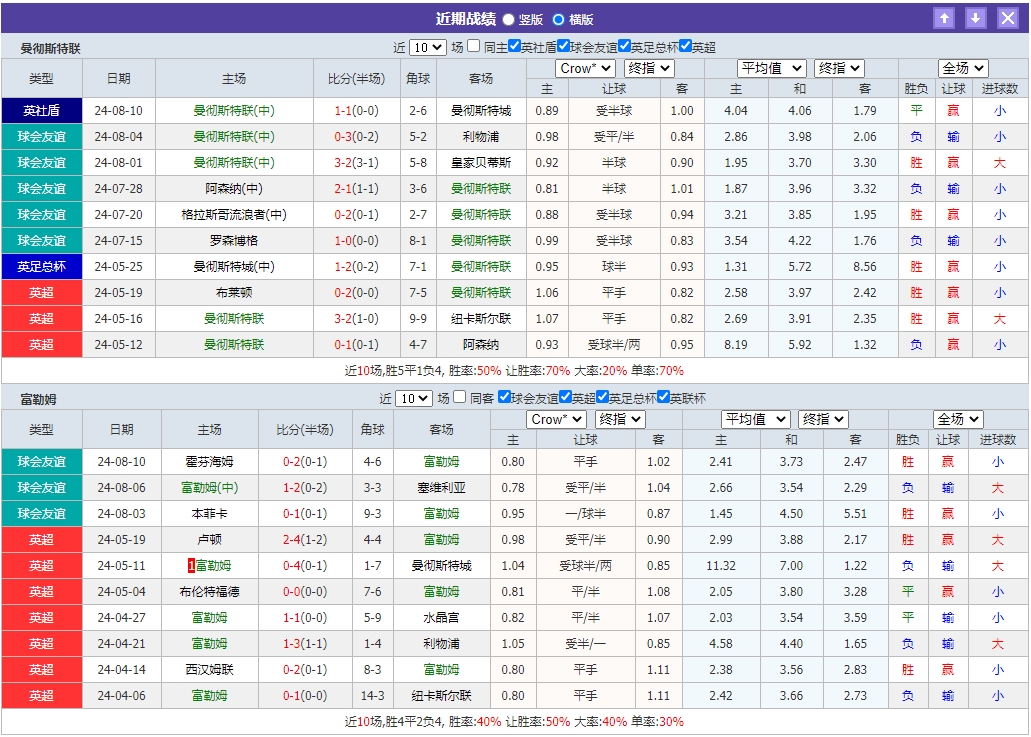
Task: Click the upward arrow icon in the title bar
Action: tap(943, 18)
